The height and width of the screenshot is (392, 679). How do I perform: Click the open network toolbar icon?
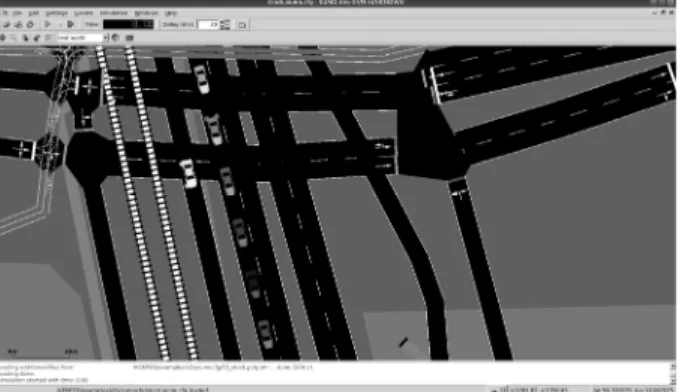click(x=19, y=25)
